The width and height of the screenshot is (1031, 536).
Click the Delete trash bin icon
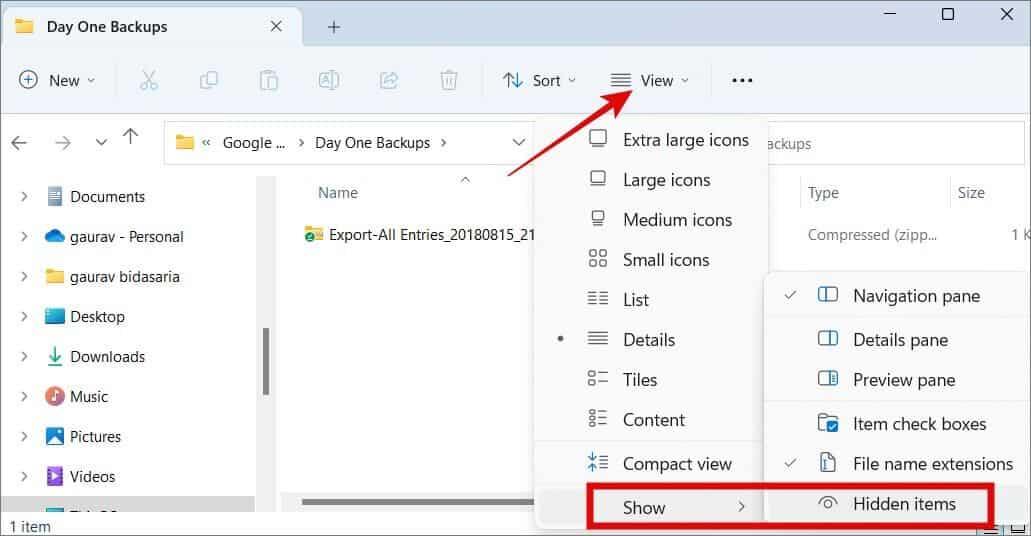[448, 80]
